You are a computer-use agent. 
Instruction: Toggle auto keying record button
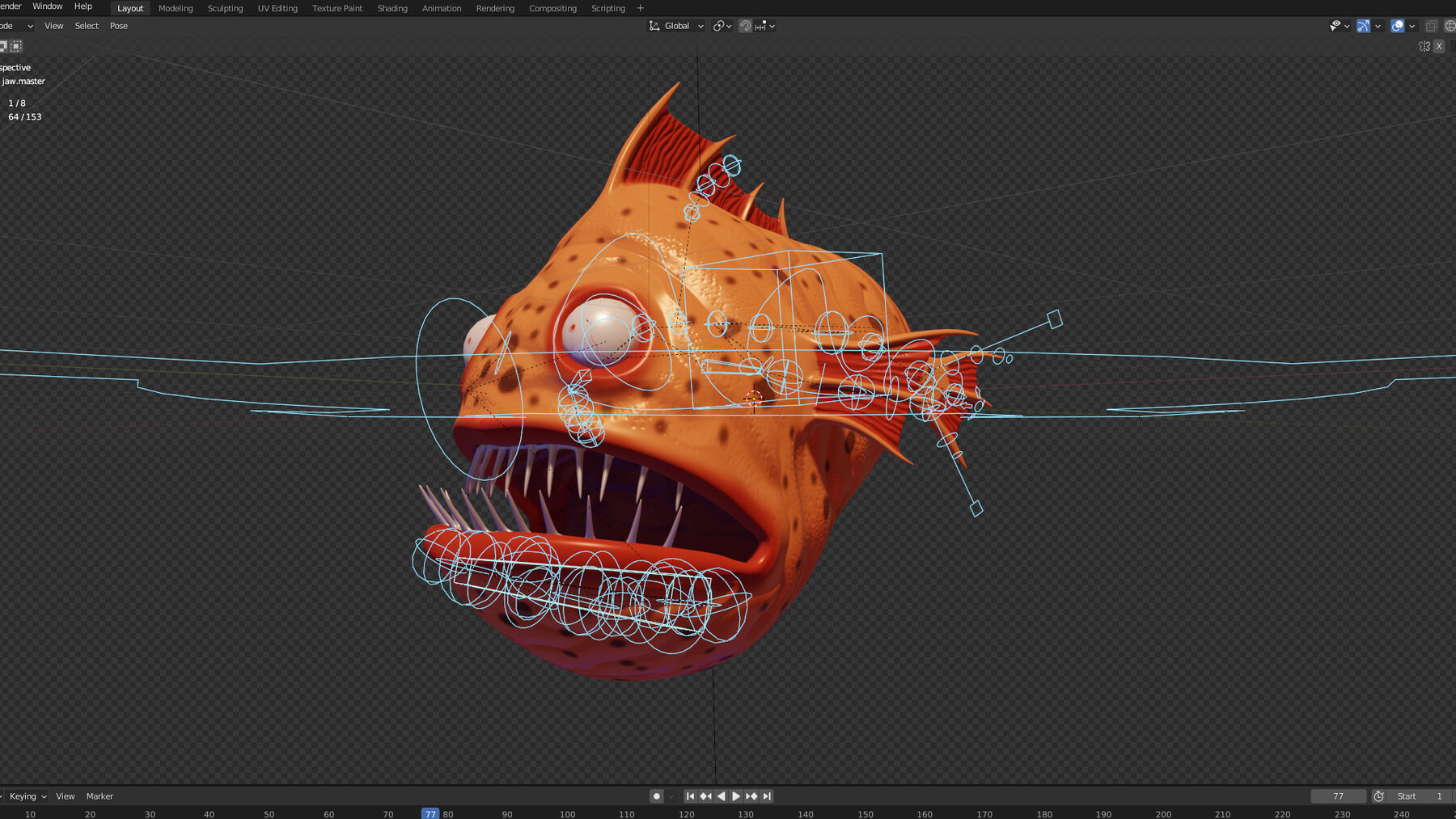pos(656,796)
